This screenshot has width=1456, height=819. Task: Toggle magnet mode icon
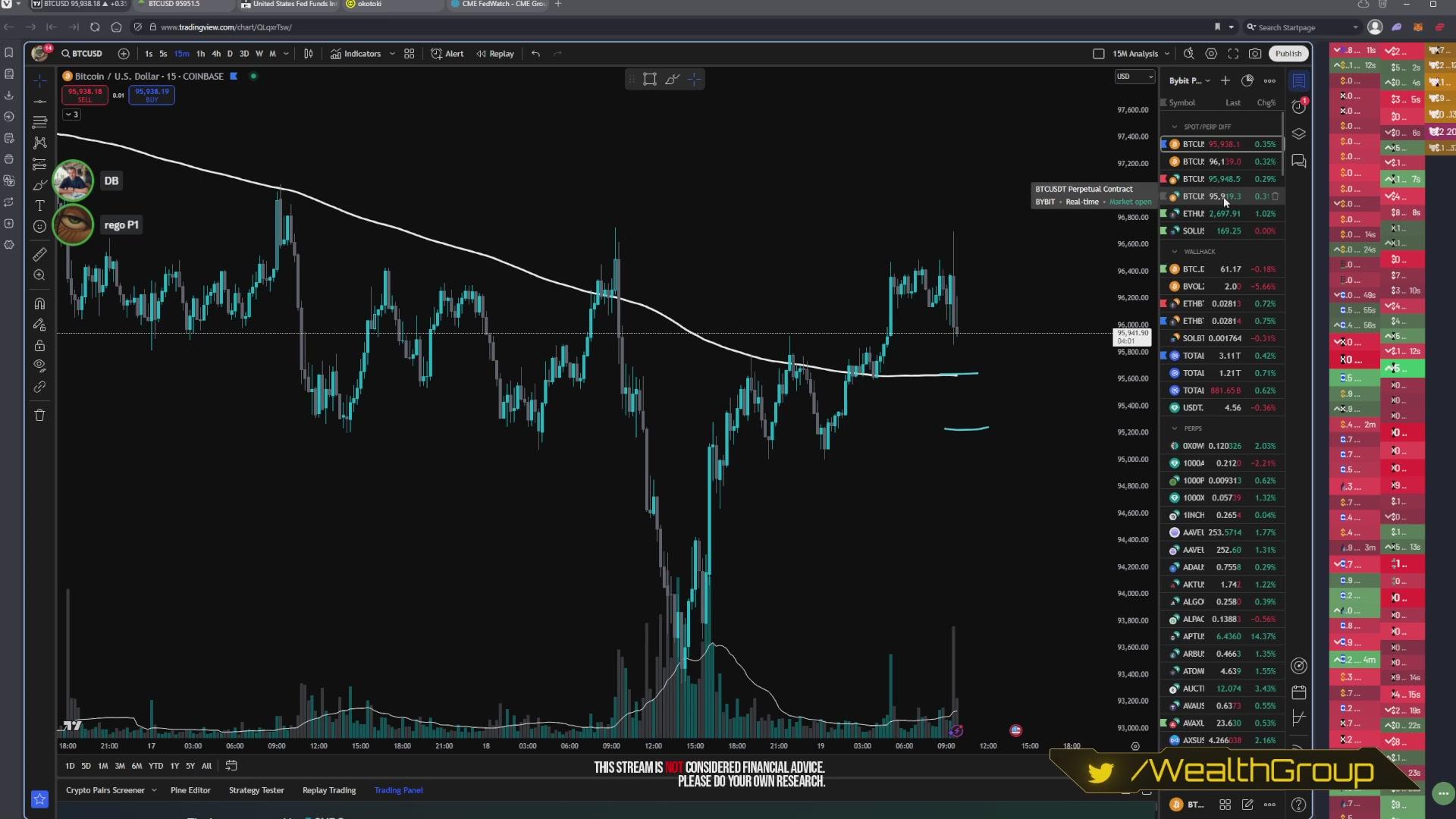[x=40, y=304]
